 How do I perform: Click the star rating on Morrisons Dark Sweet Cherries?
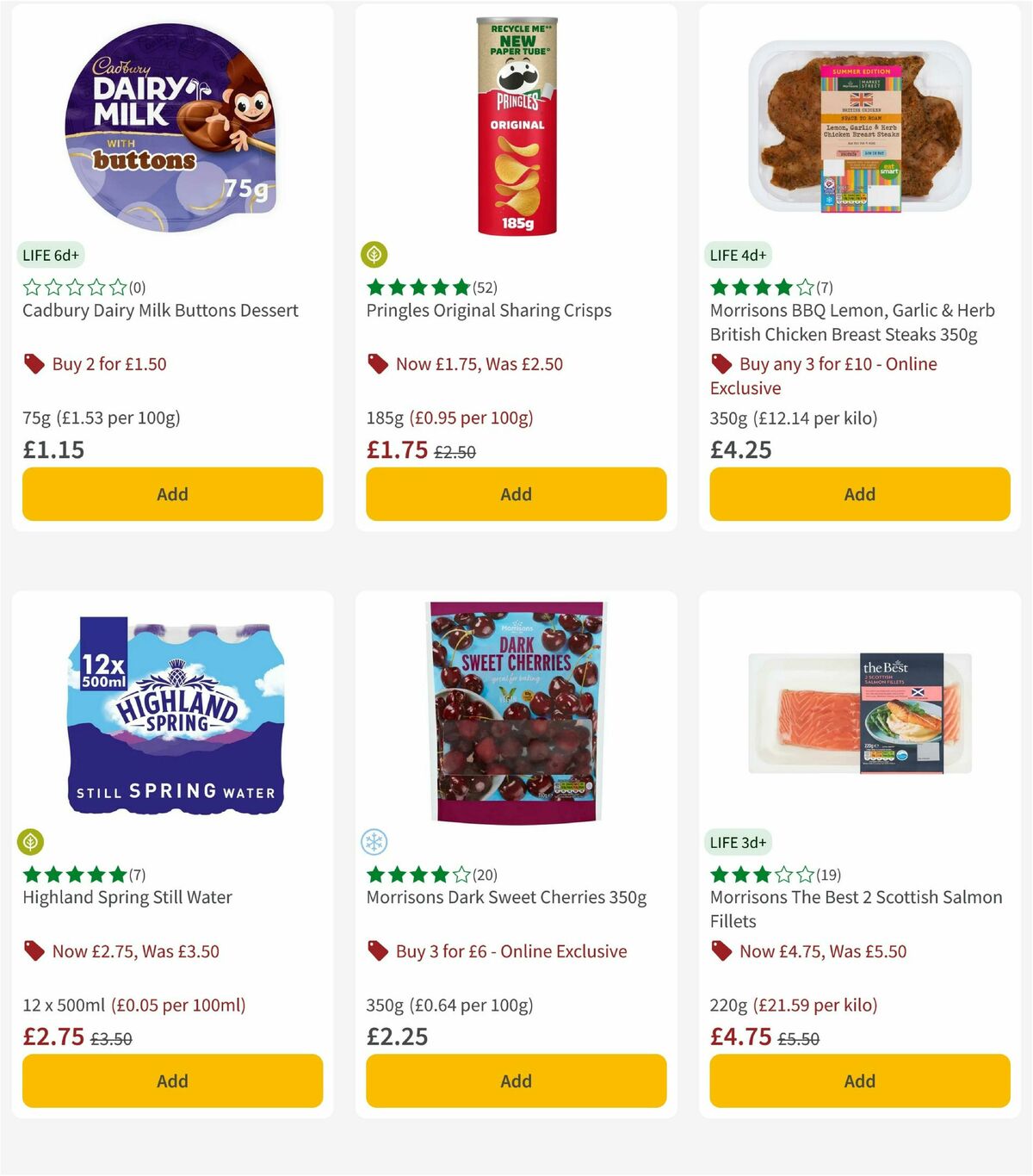[417, 875]
